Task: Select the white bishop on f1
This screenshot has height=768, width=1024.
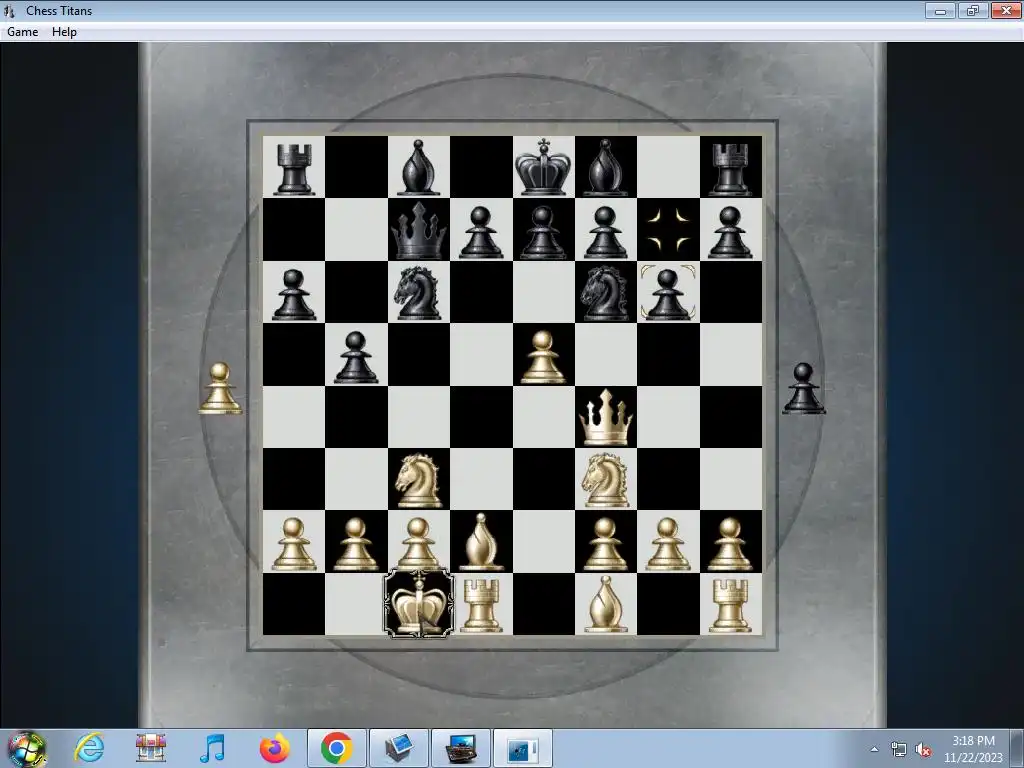Action: 606,604
